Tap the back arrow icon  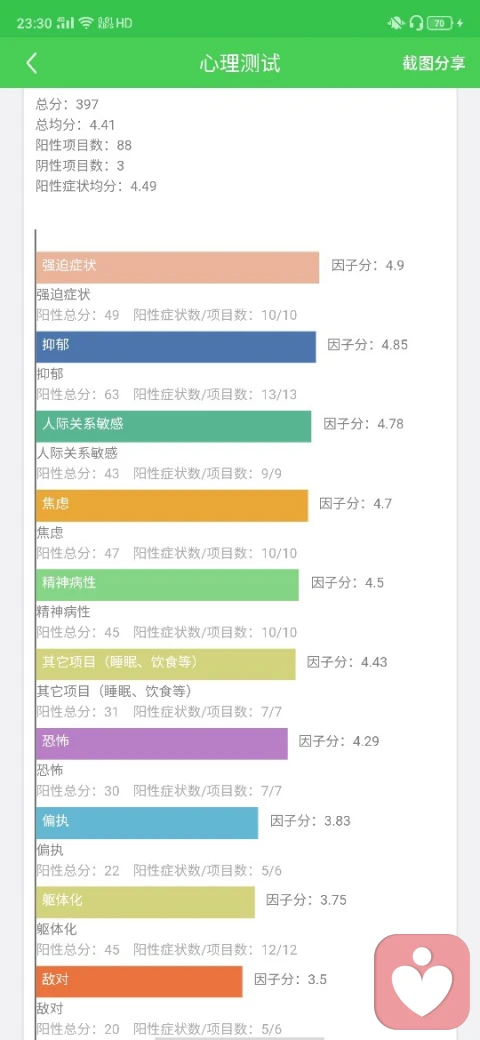tap(31, 63)
